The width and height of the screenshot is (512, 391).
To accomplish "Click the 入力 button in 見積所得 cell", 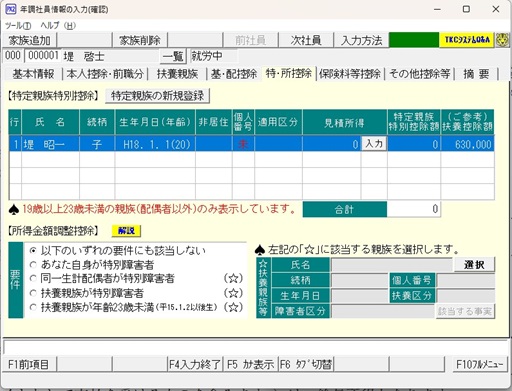I will 374,144.
